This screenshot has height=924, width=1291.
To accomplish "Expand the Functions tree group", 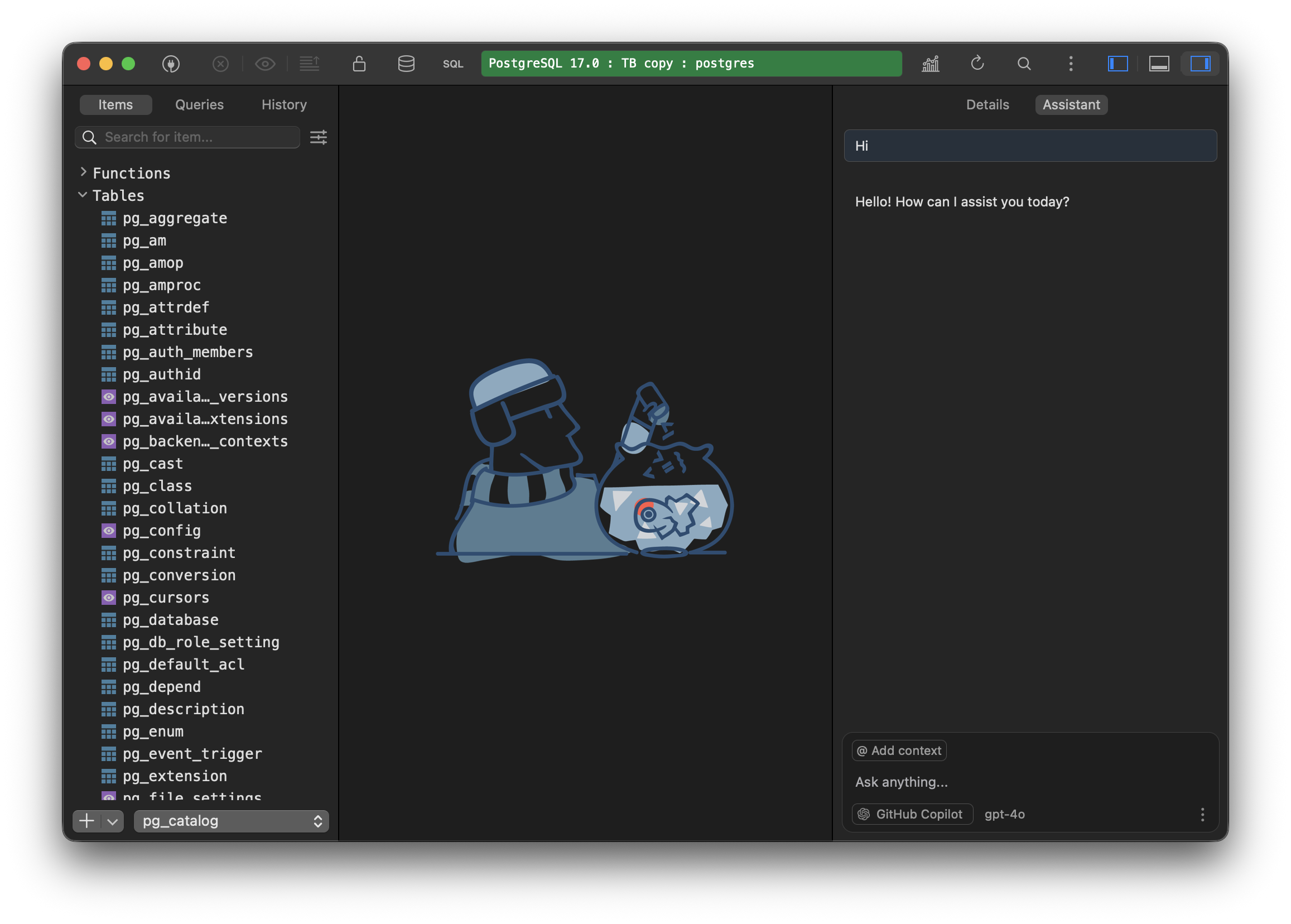I will (84, 172).
